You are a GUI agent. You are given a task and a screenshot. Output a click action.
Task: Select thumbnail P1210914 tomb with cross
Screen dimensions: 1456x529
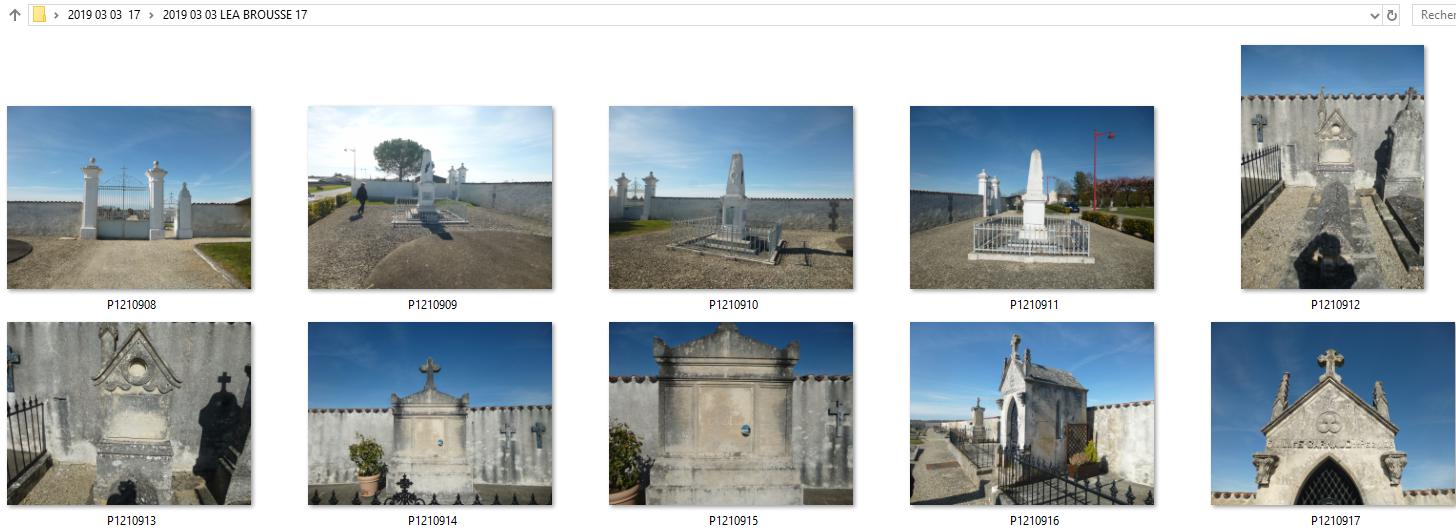point(430,413)
